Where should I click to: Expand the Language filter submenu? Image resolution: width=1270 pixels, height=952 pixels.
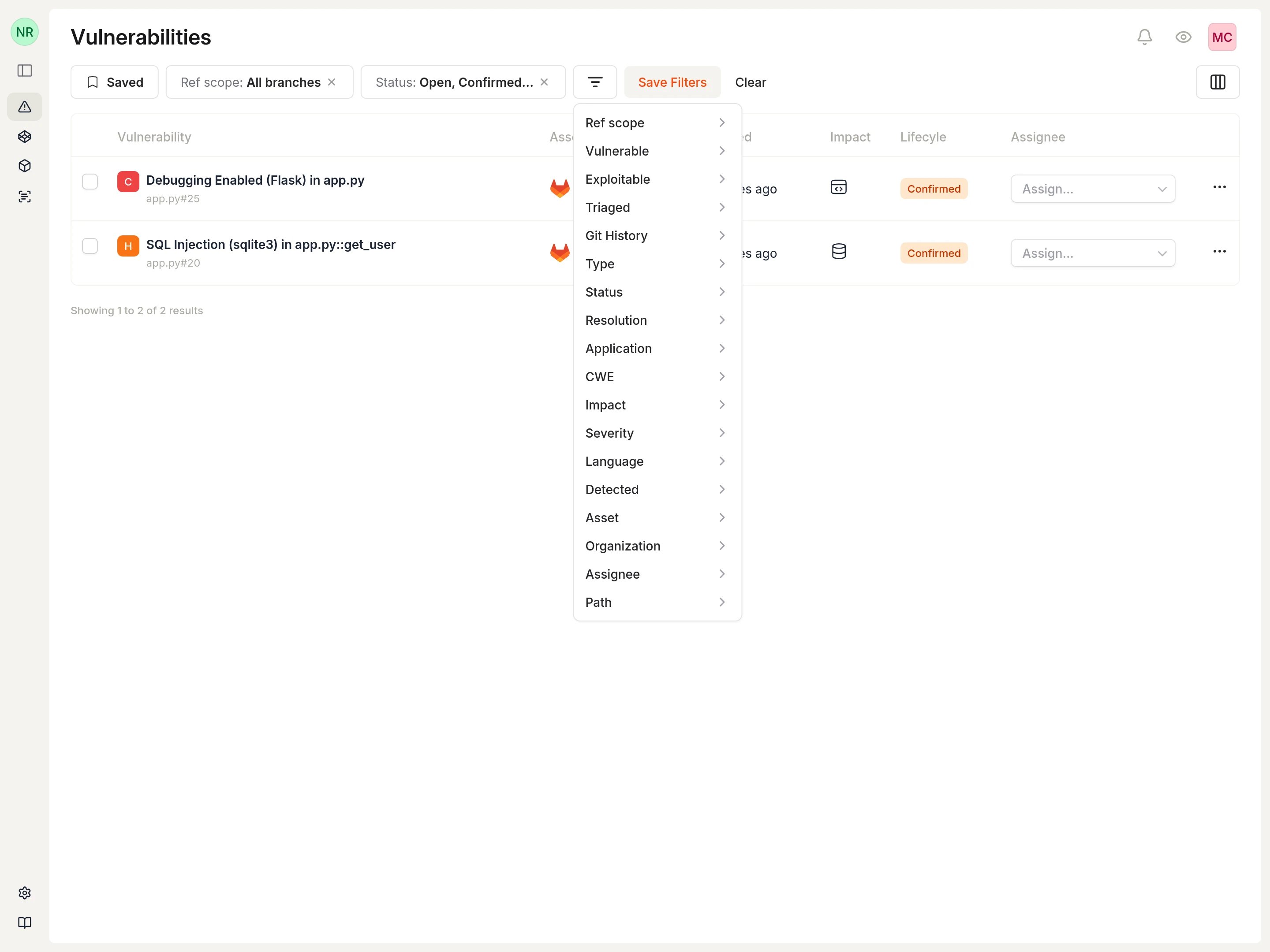pos(657,461)
